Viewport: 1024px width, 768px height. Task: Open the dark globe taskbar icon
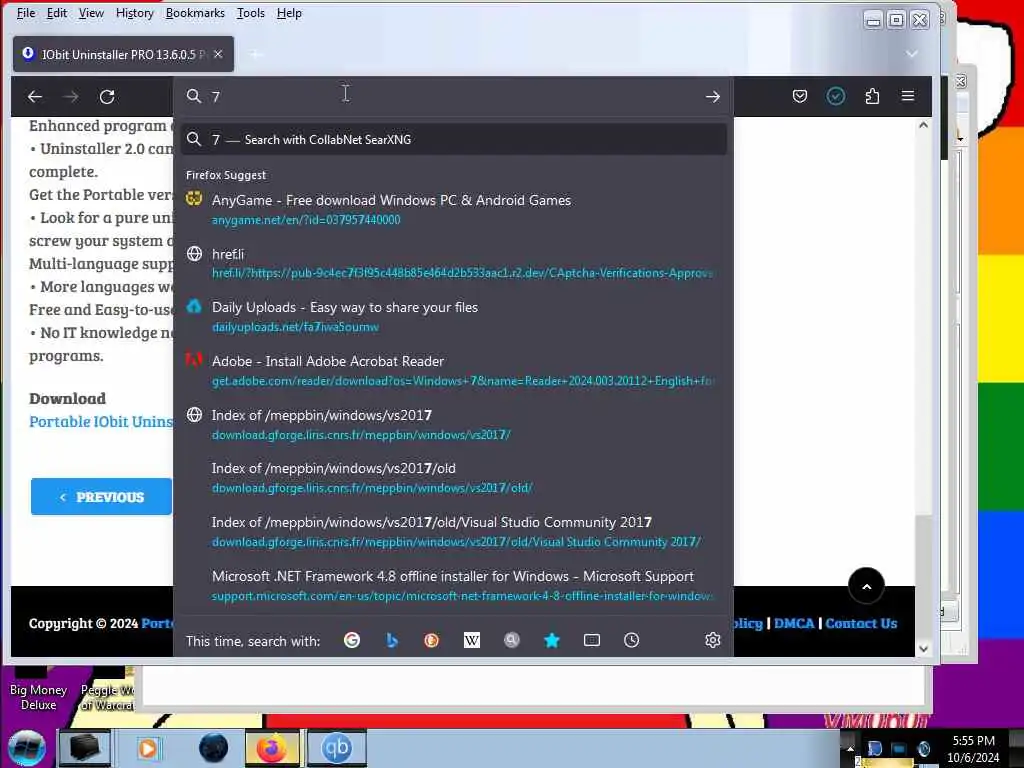(x=214, y=748)
